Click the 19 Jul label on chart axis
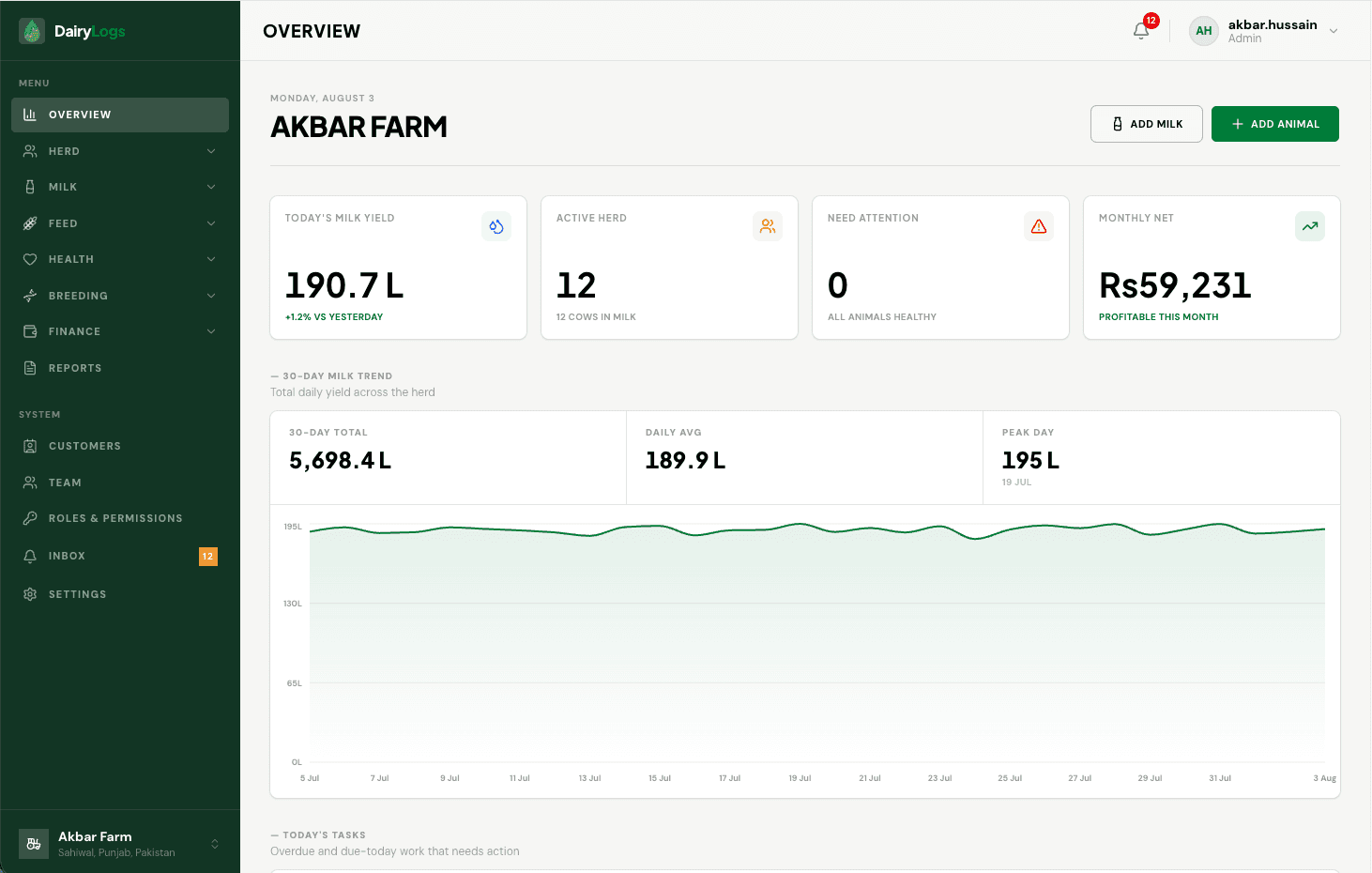The image size is (1372, 873). click(800, 778)
